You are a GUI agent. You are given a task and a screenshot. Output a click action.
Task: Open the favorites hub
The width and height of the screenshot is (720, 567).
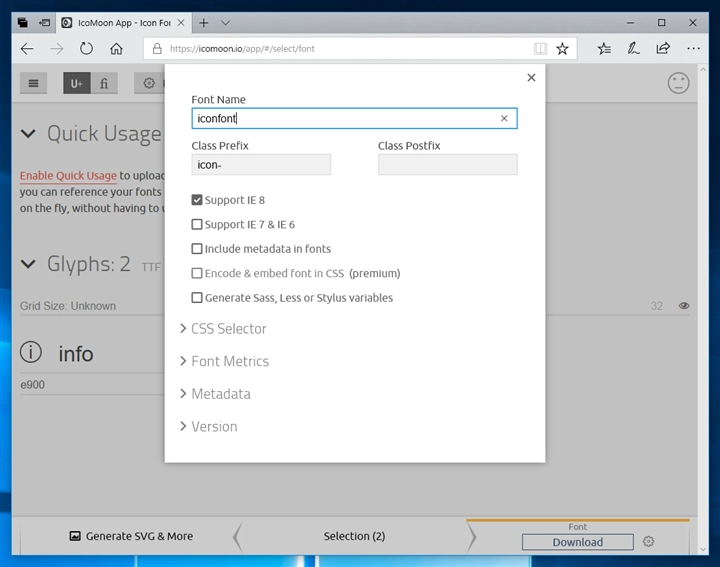(x=604, y=49)
